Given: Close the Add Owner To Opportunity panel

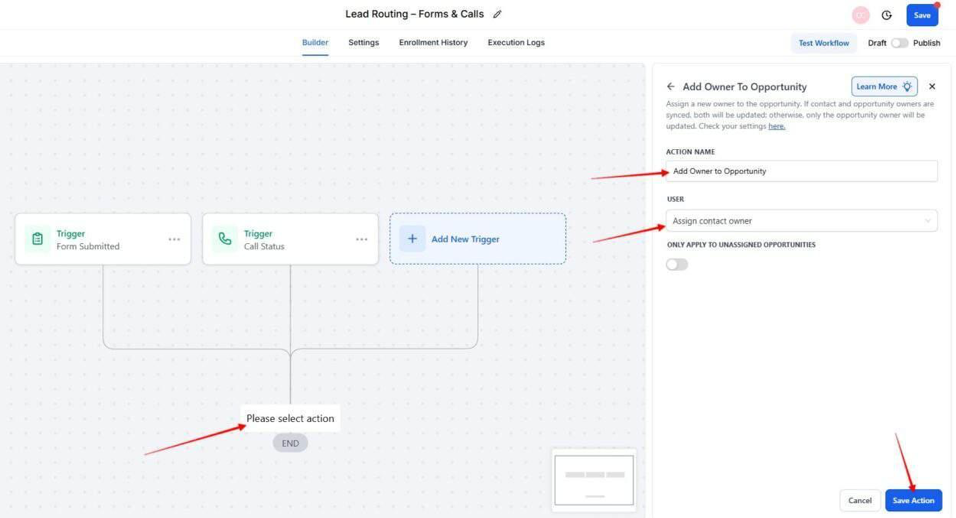Looking at the screenshot, I should [932, 87].
